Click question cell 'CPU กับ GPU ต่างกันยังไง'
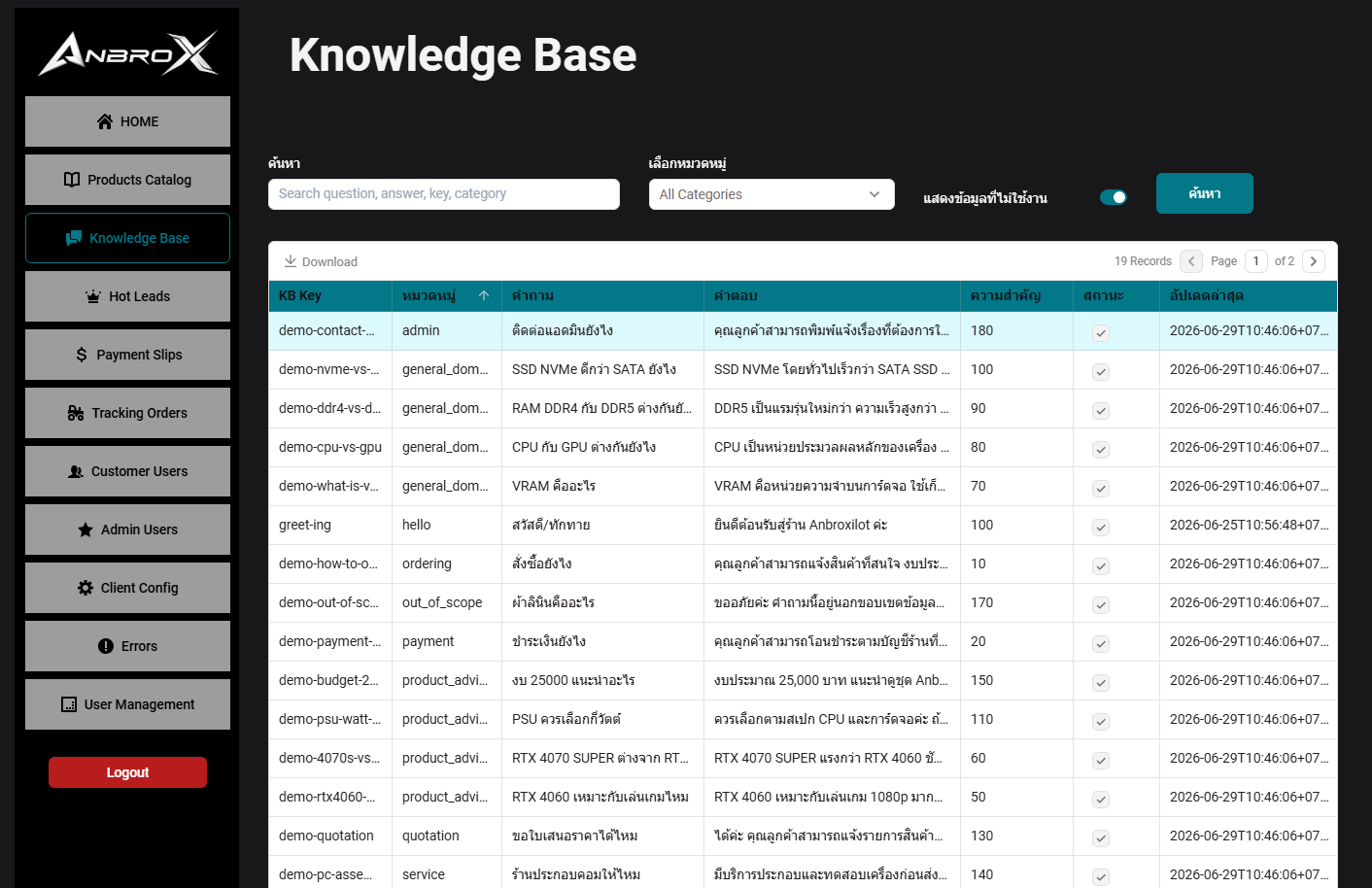Viewport: 1372px width, 888px height. coord(602,447)
